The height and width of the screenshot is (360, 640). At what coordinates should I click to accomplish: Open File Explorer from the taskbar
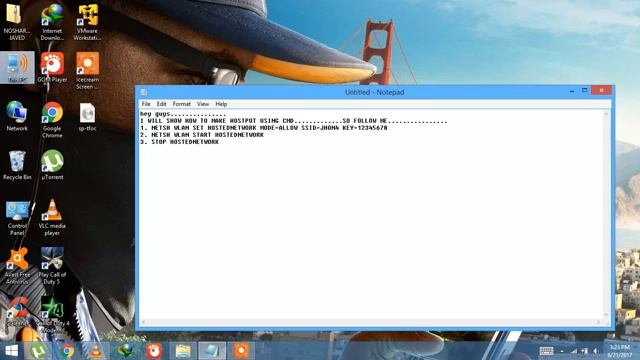click(183, 351)
